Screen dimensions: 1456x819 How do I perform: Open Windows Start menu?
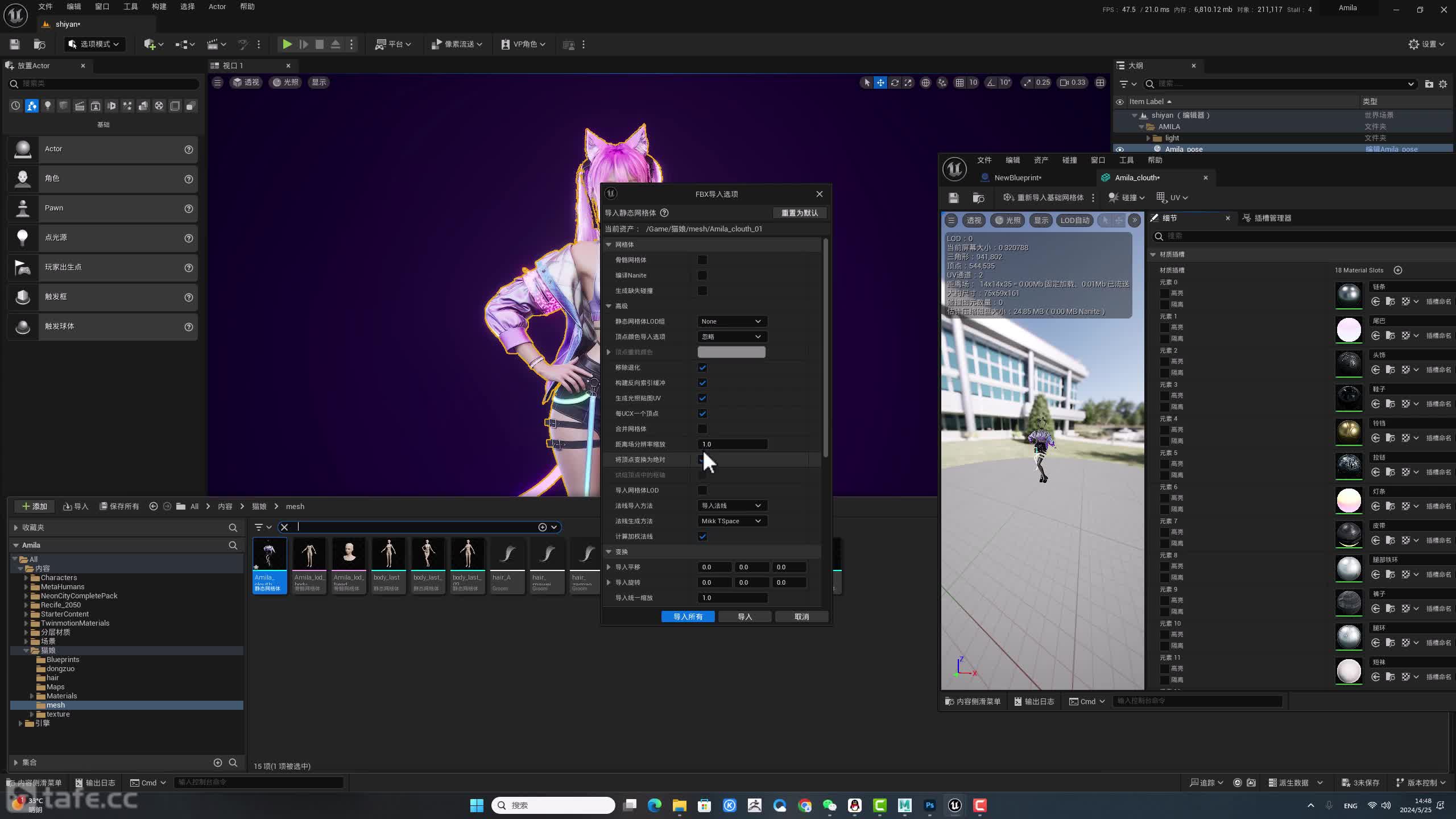[477, 805]
